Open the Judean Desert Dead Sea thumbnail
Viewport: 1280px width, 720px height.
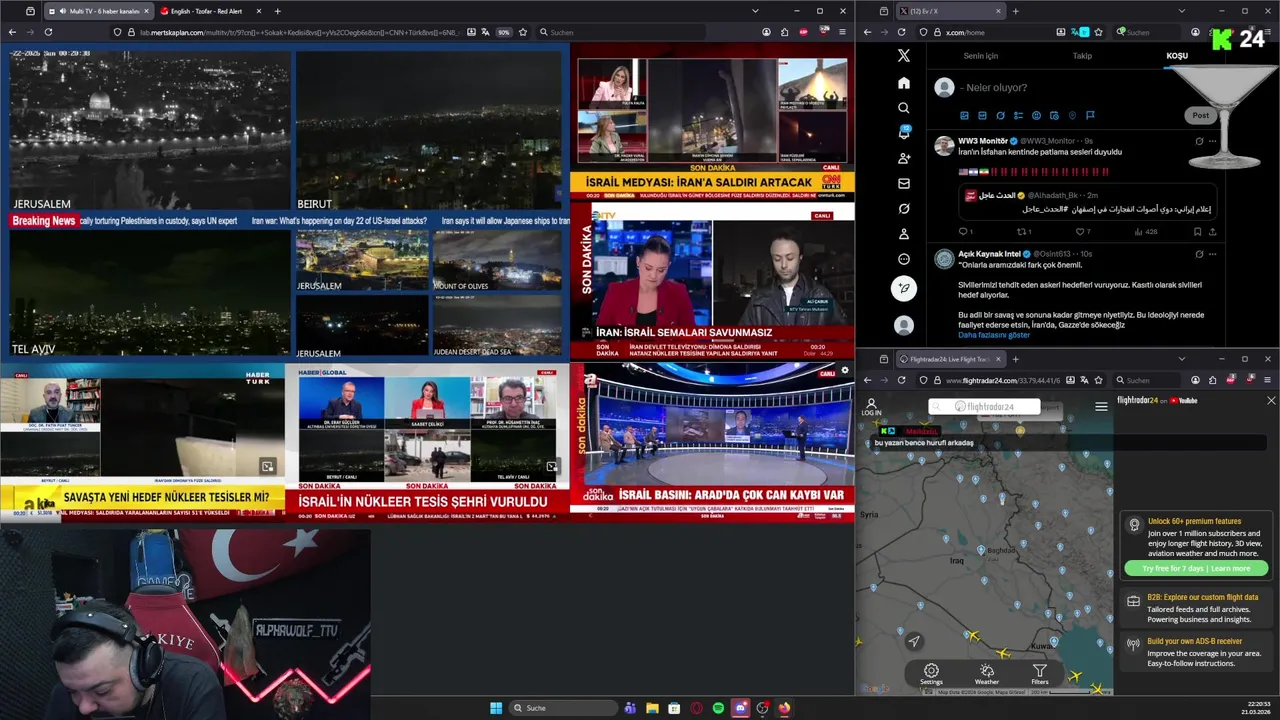tap(497, 325)
